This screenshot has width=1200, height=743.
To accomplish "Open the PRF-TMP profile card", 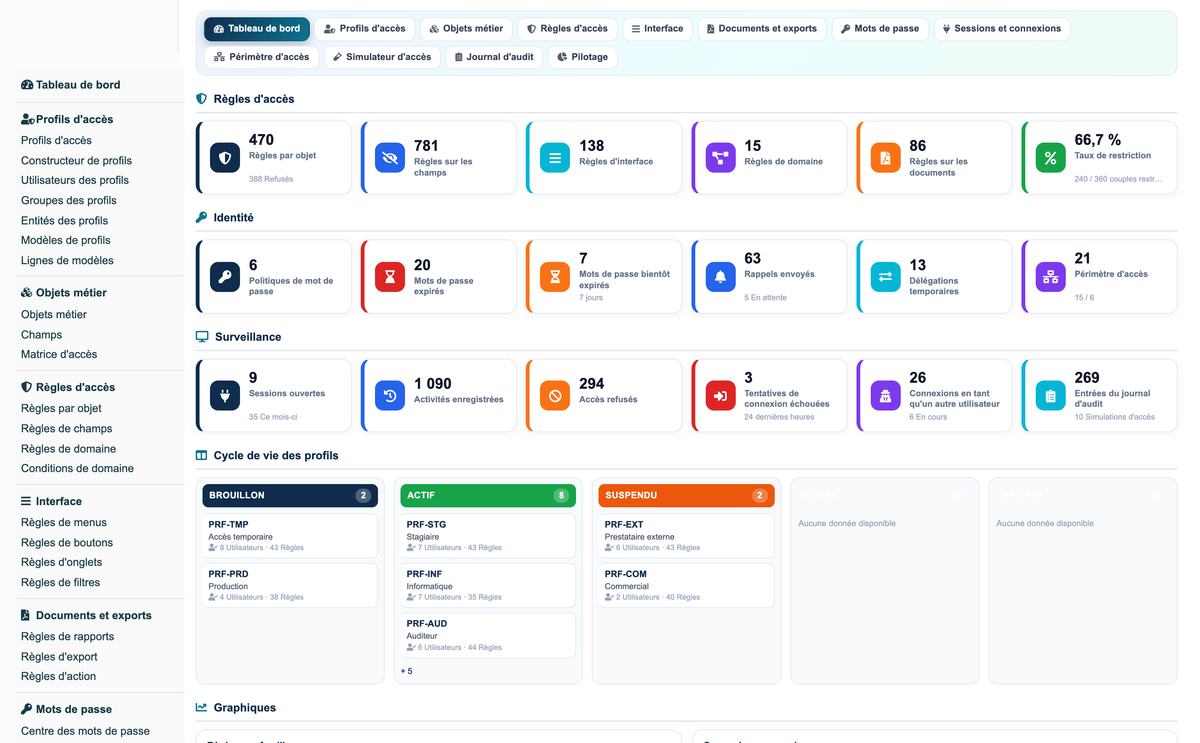I will coord(290,536).
